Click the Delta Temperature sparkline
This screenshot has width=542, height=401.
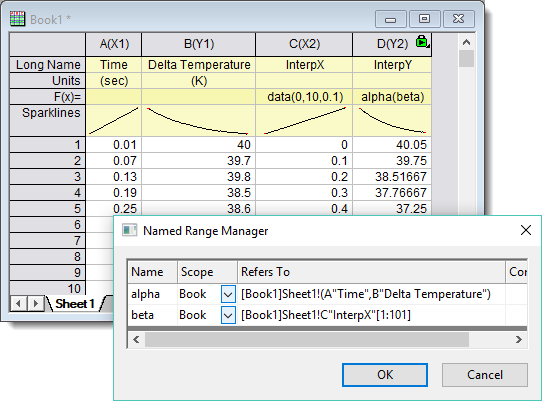point(199,120)
